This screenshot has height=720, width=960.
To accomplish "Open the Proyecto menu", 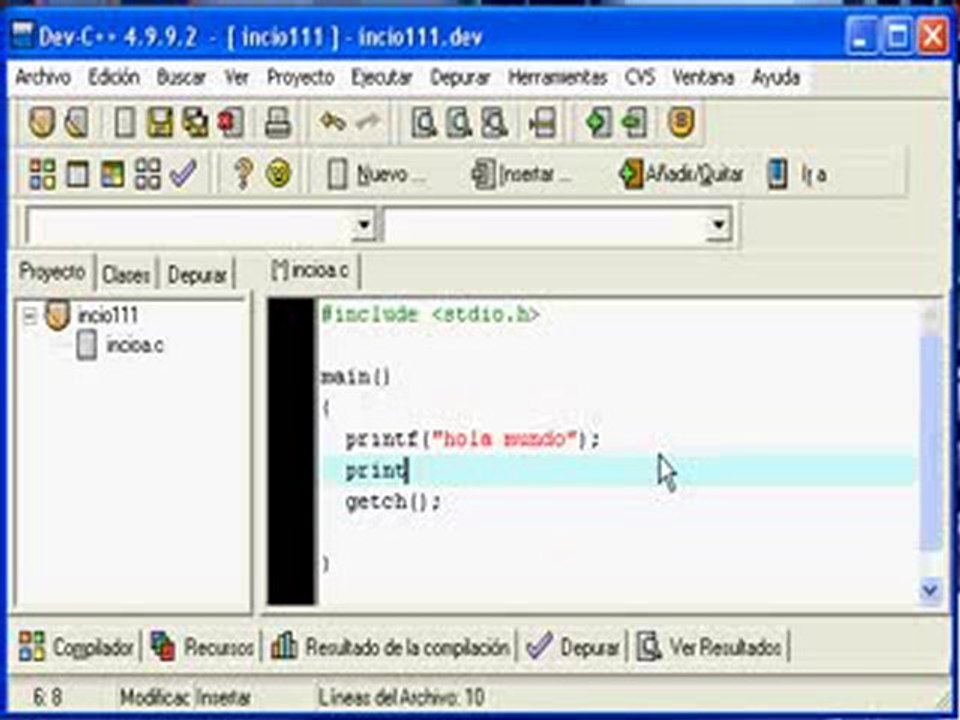I will click(301, 78).
